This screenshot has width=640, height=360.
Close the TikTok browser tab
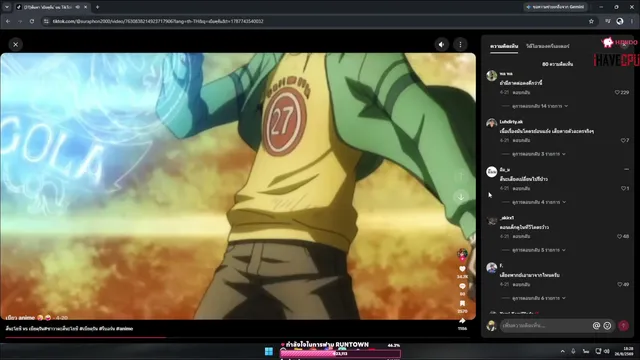coord(85,7)
